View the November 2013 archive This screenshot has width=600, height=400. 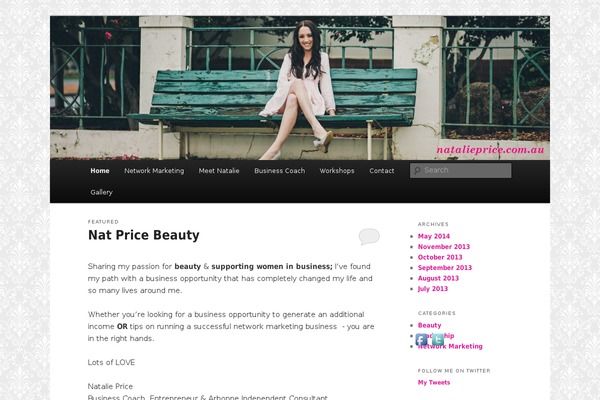pos(444,247)
